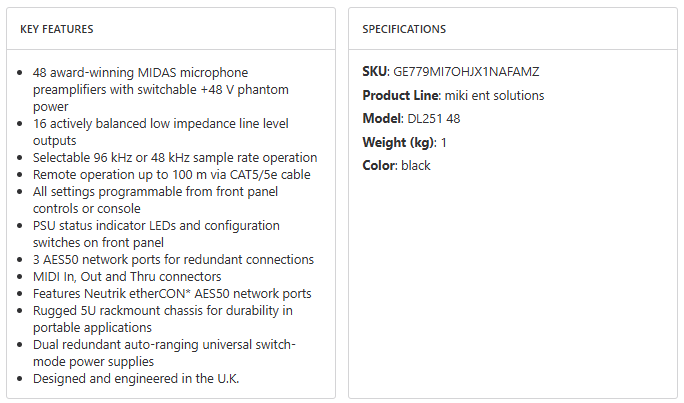Click the SKU label in specifications
This screenshot has width=684, height=403.
[x=376, y=72]
